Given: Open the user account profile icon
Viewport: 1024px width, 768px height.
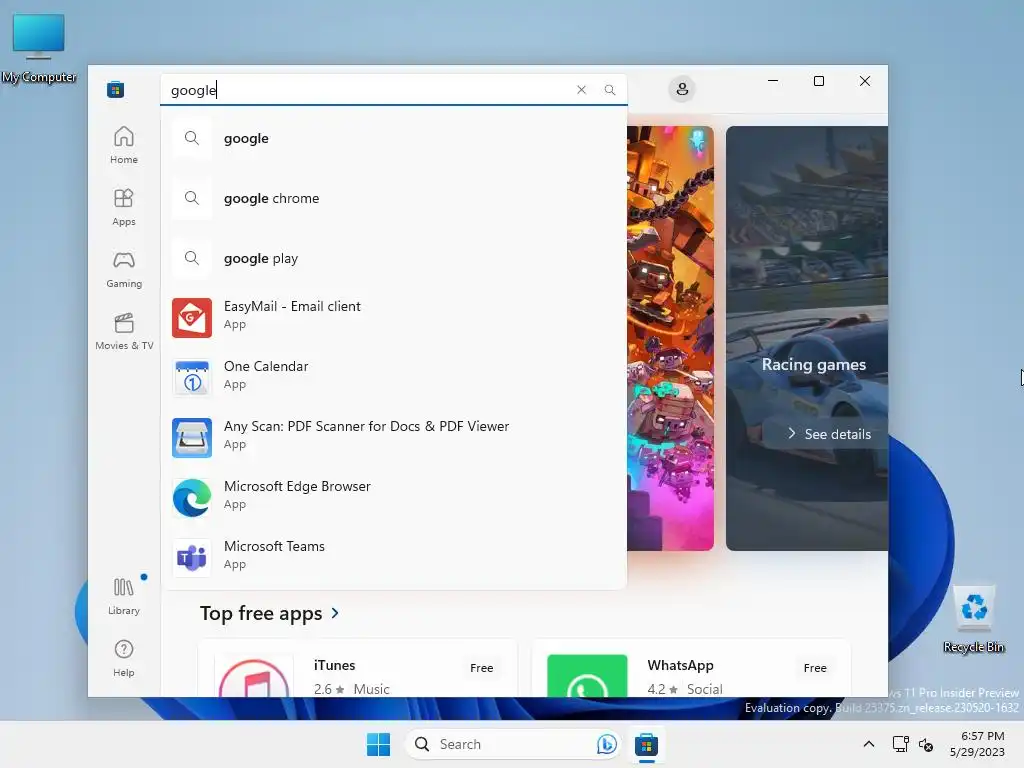Looking at the screenshot, I should pos(682,89).
